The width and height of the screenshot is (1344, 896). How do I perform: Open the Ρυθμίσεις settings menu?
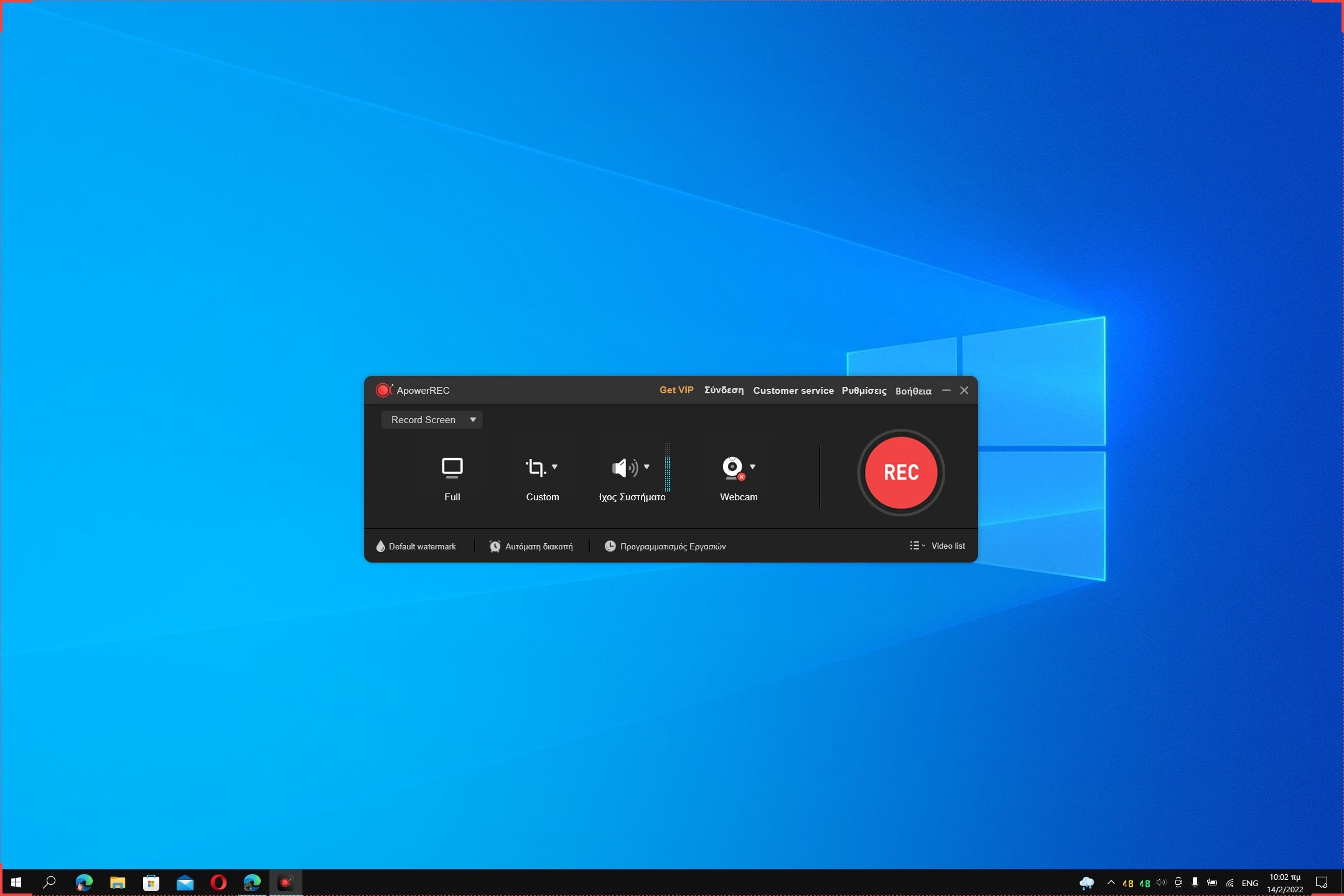(864, 391)
